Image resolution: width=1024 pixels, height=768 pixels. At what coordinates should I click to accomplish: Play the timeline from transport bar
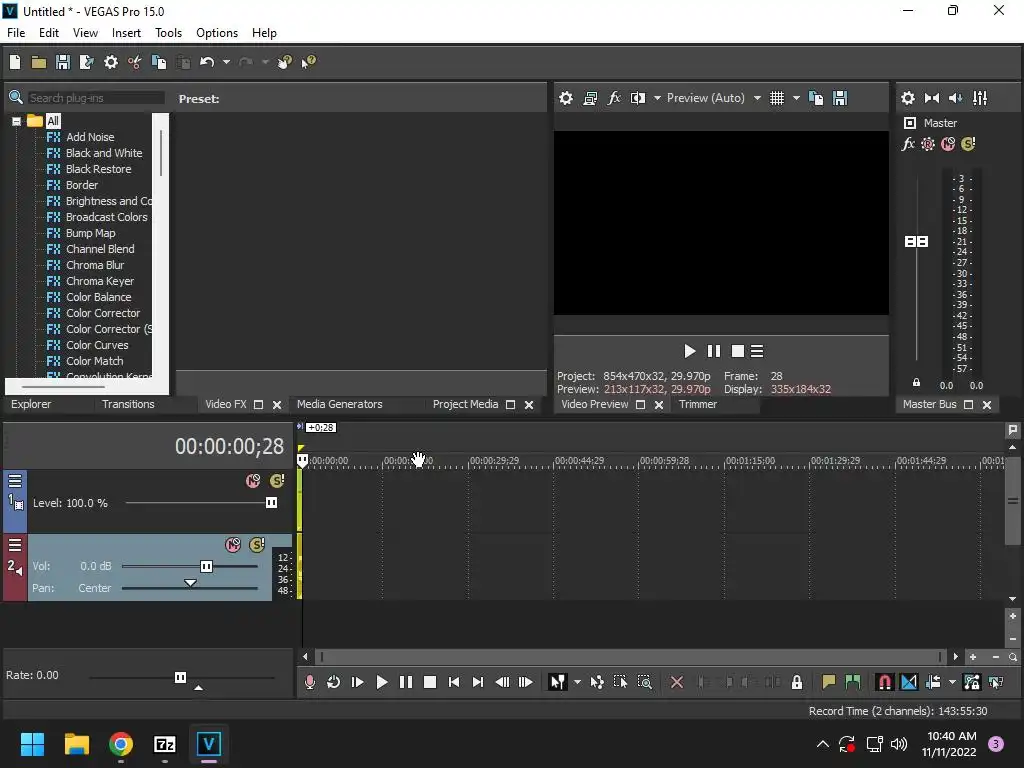382,682
